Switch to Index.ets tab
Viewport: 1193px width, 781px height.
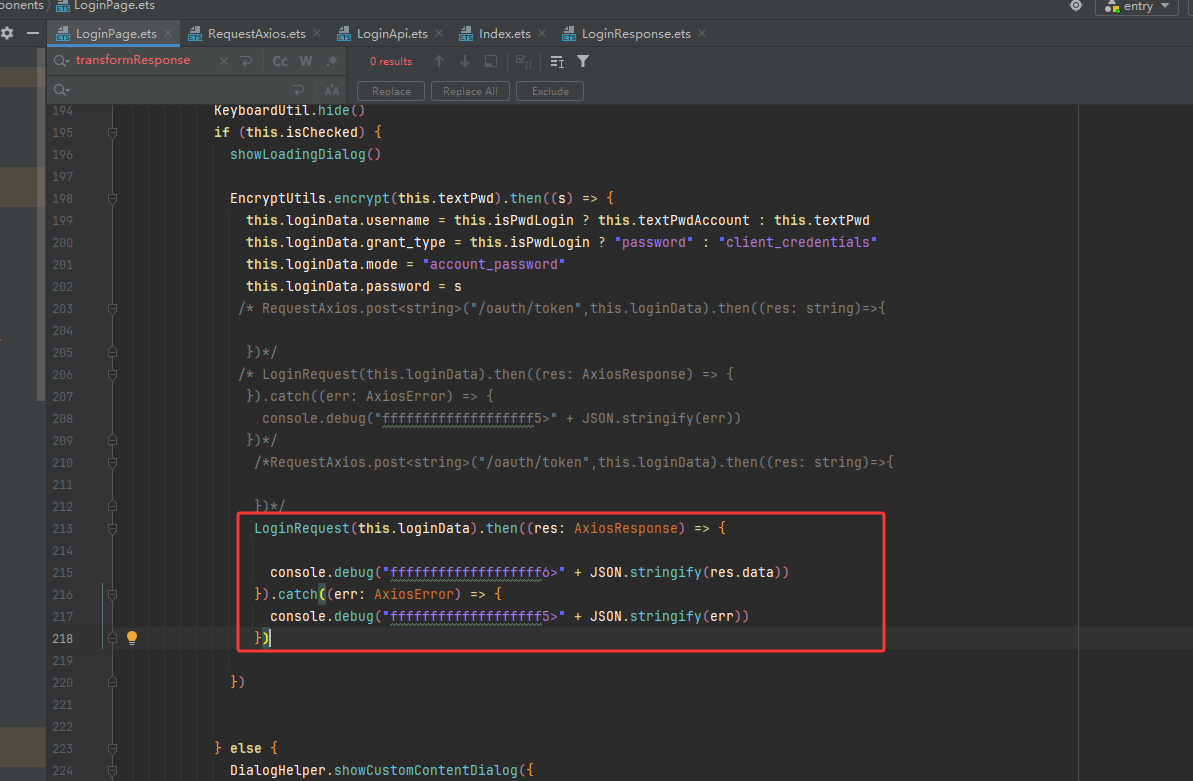pos(504,33)
